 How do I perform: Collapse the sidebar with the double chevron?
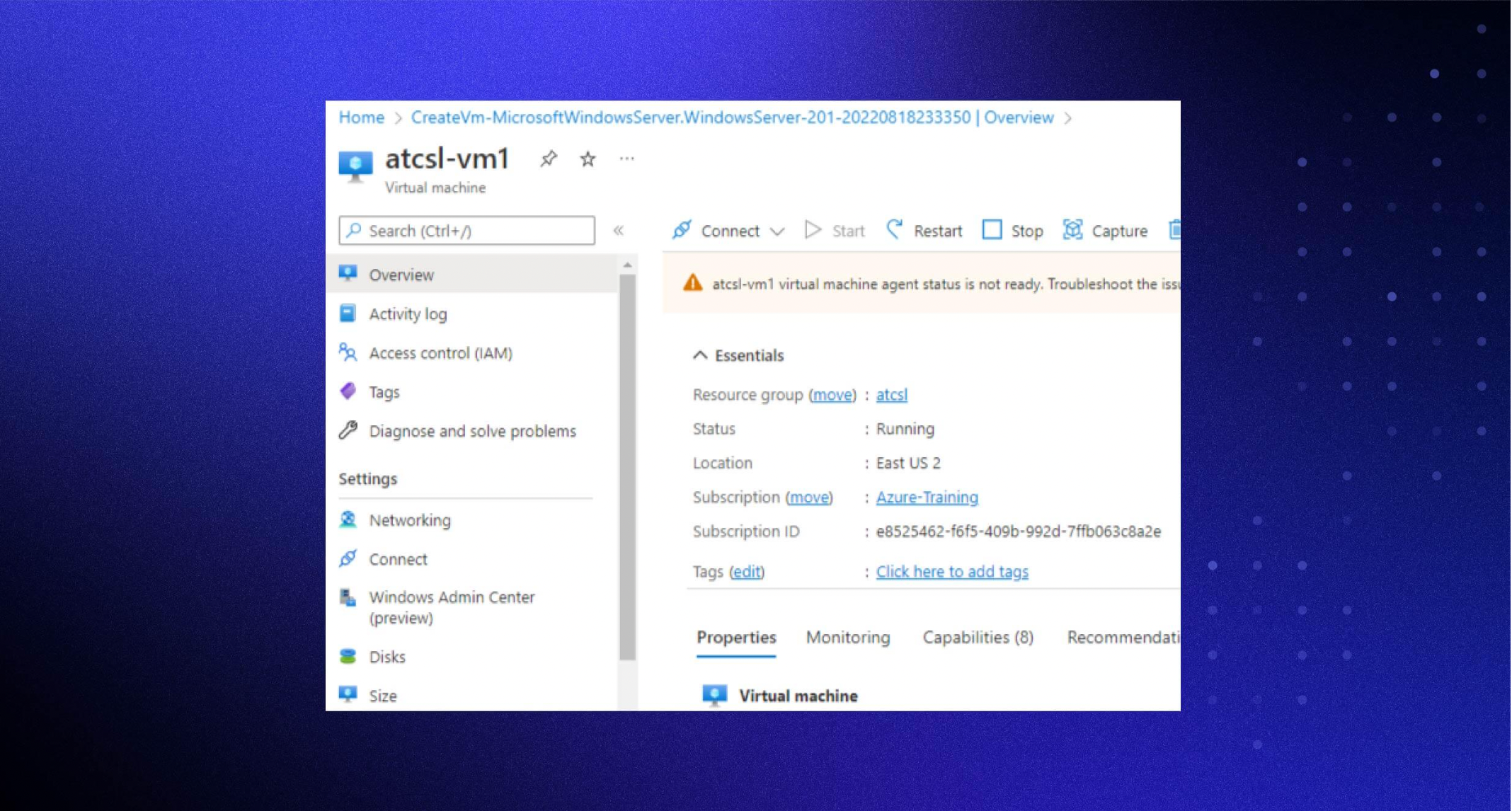tap(618, 231)
